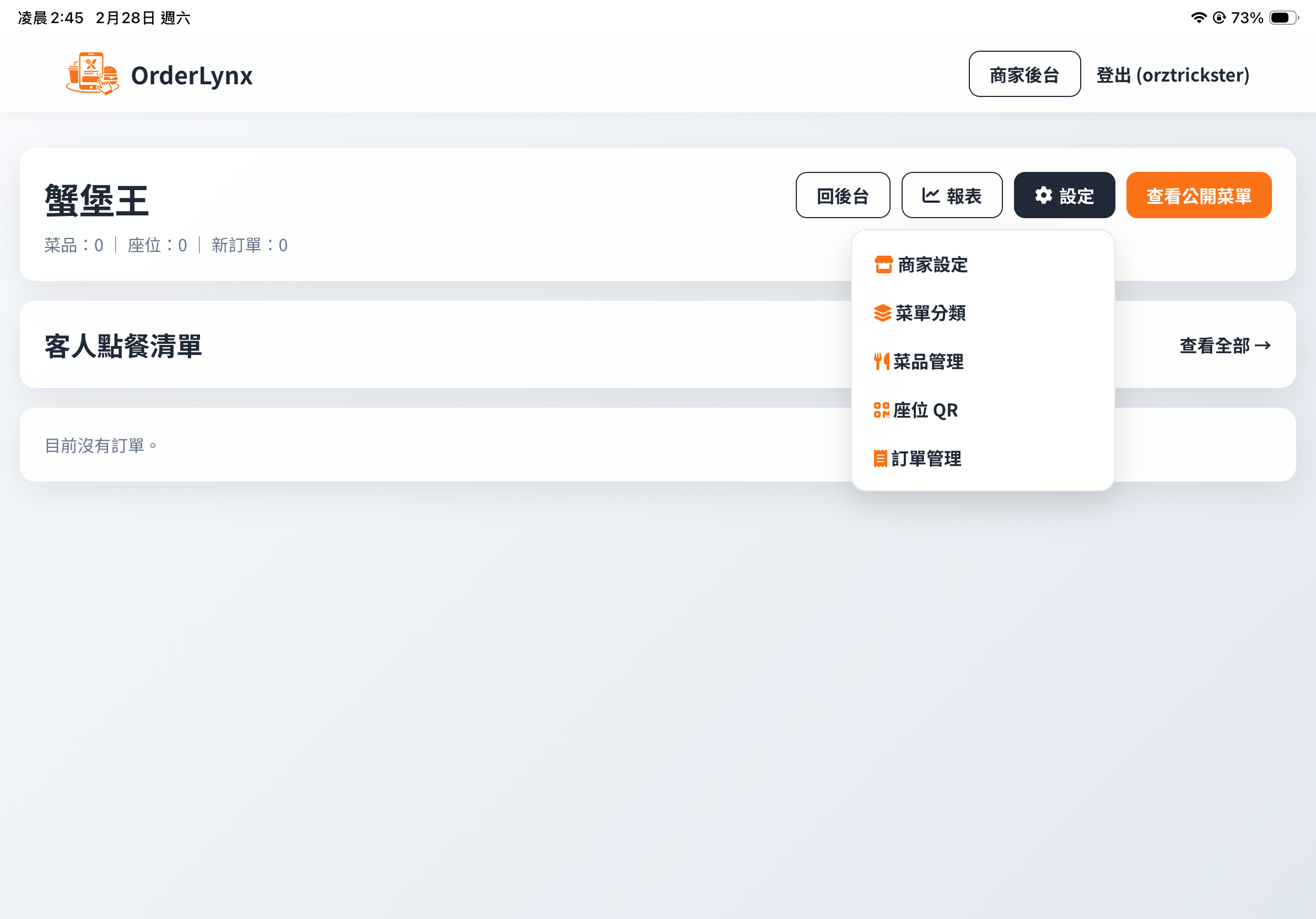The image size is (1316, 919).
Task: Collapse the 設定 dropdown menu
Action: tap(1064, 196)
